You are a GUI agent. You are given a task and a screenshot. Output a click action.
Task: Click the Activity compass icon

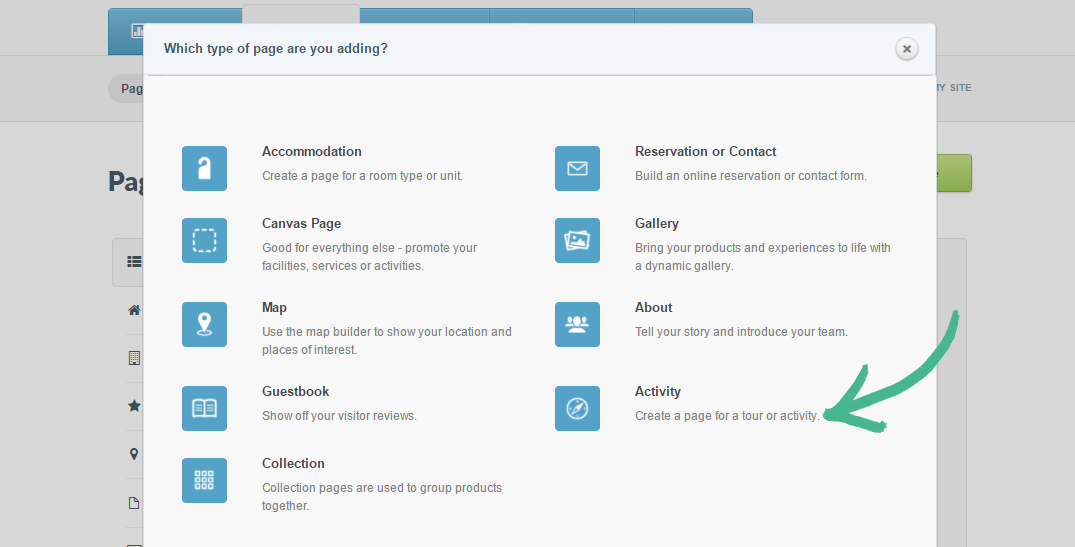577,408
